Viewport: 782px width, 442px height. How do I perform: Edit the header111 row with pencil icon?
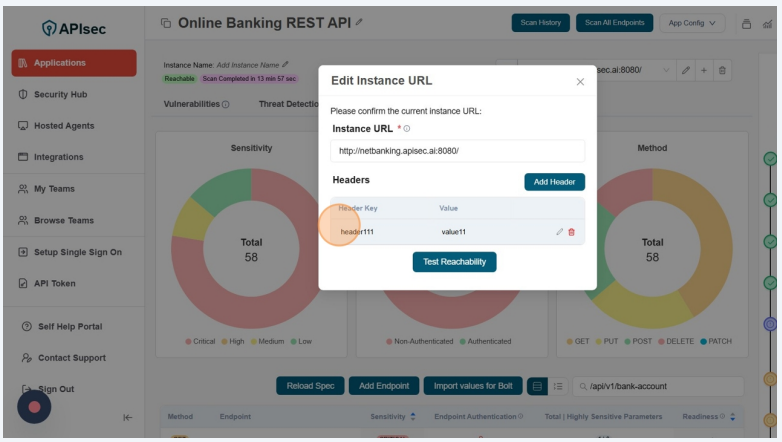tap(560, 232)
